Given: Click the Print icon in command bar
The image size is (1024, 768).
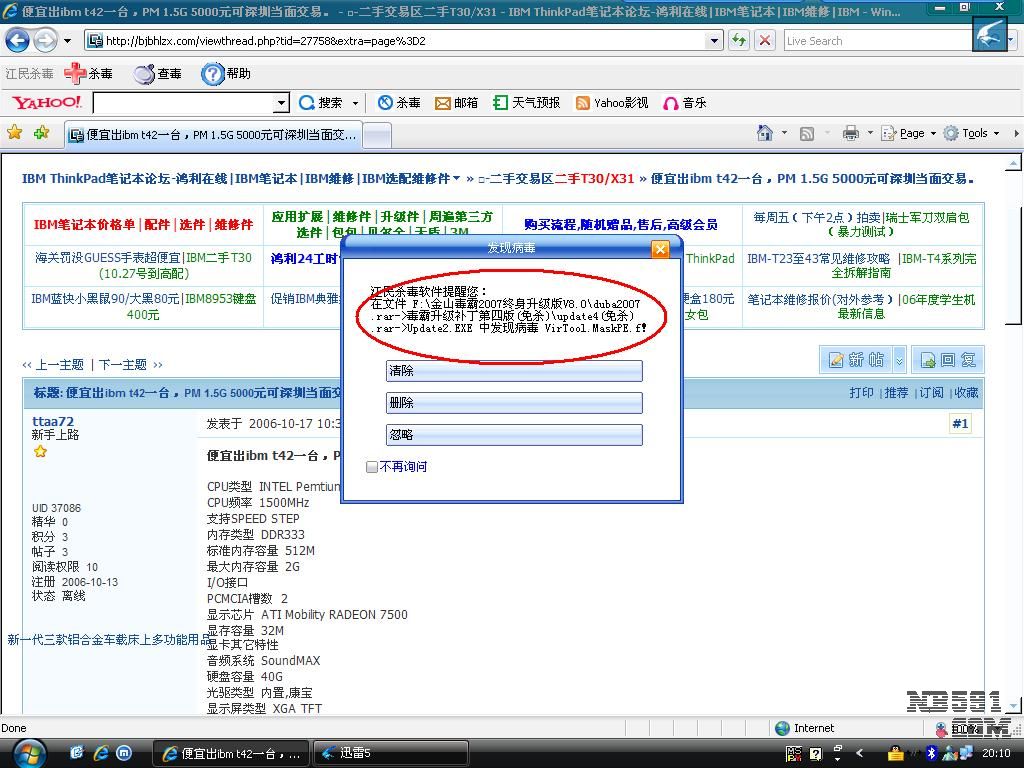Looking at the screenshot, I should [850, 133].
